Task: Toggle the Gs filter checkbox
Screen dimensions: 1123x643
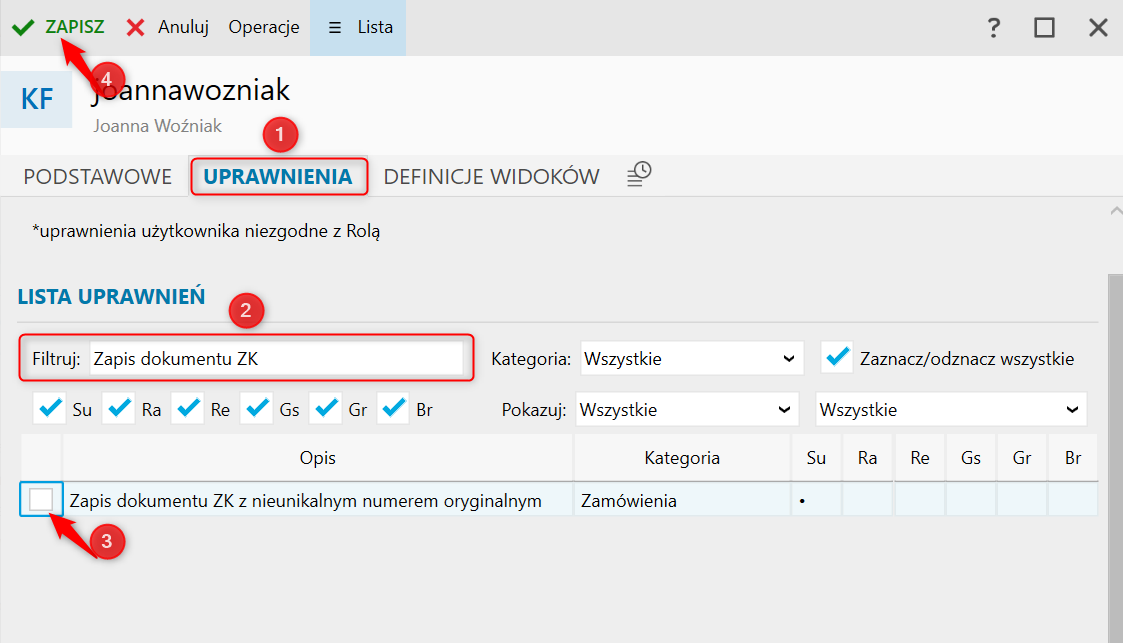Action: pos(256,409)
